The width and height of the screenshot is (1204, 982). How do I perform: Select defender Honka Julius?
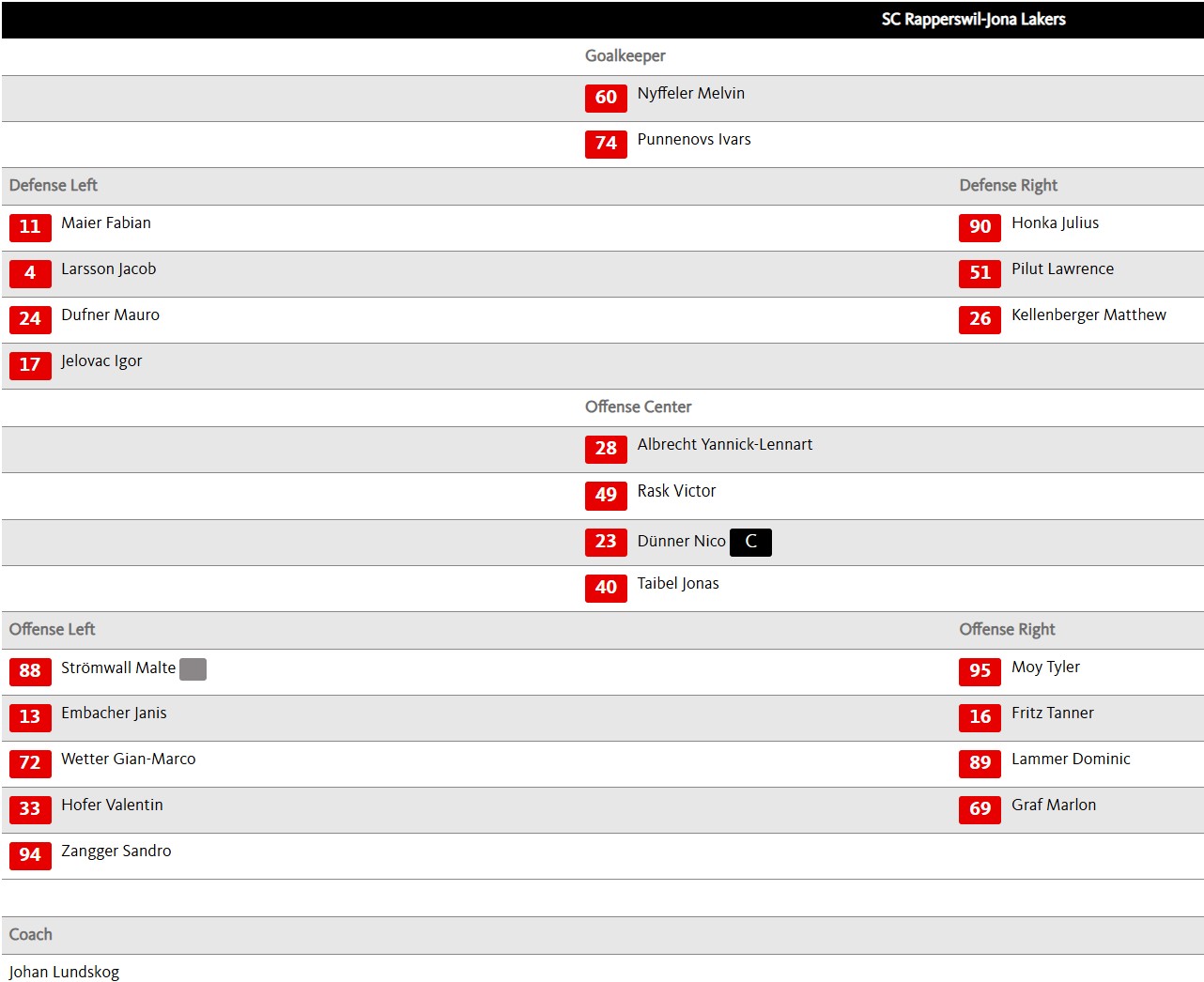coord(1055,223)
